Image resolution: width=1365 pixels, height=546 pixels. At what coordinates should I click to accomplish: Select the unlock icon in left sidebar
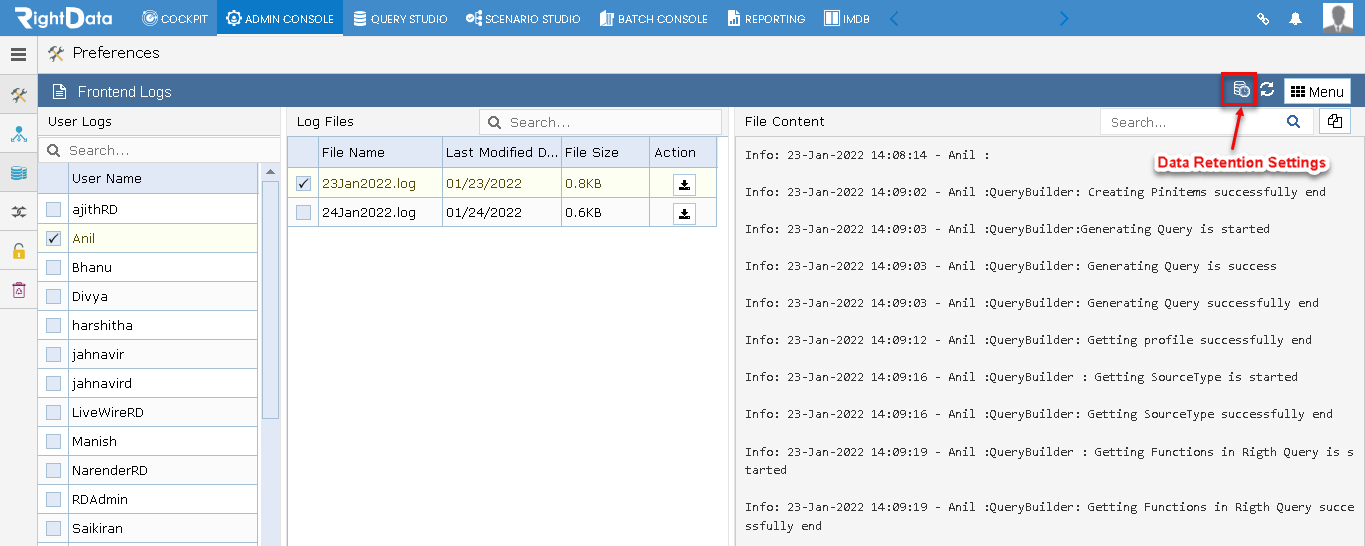coord(18,251)
